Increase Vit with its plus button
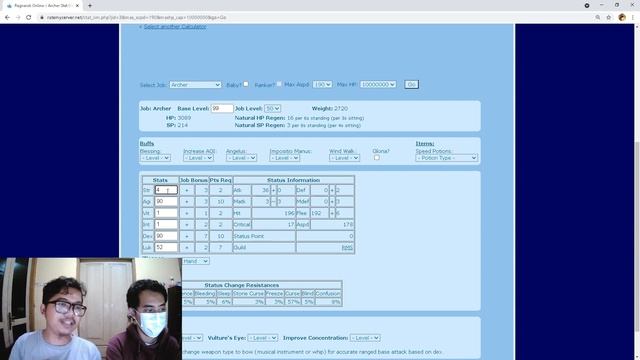The width and height of the screenshot is (640, 360). click(187, 213)
